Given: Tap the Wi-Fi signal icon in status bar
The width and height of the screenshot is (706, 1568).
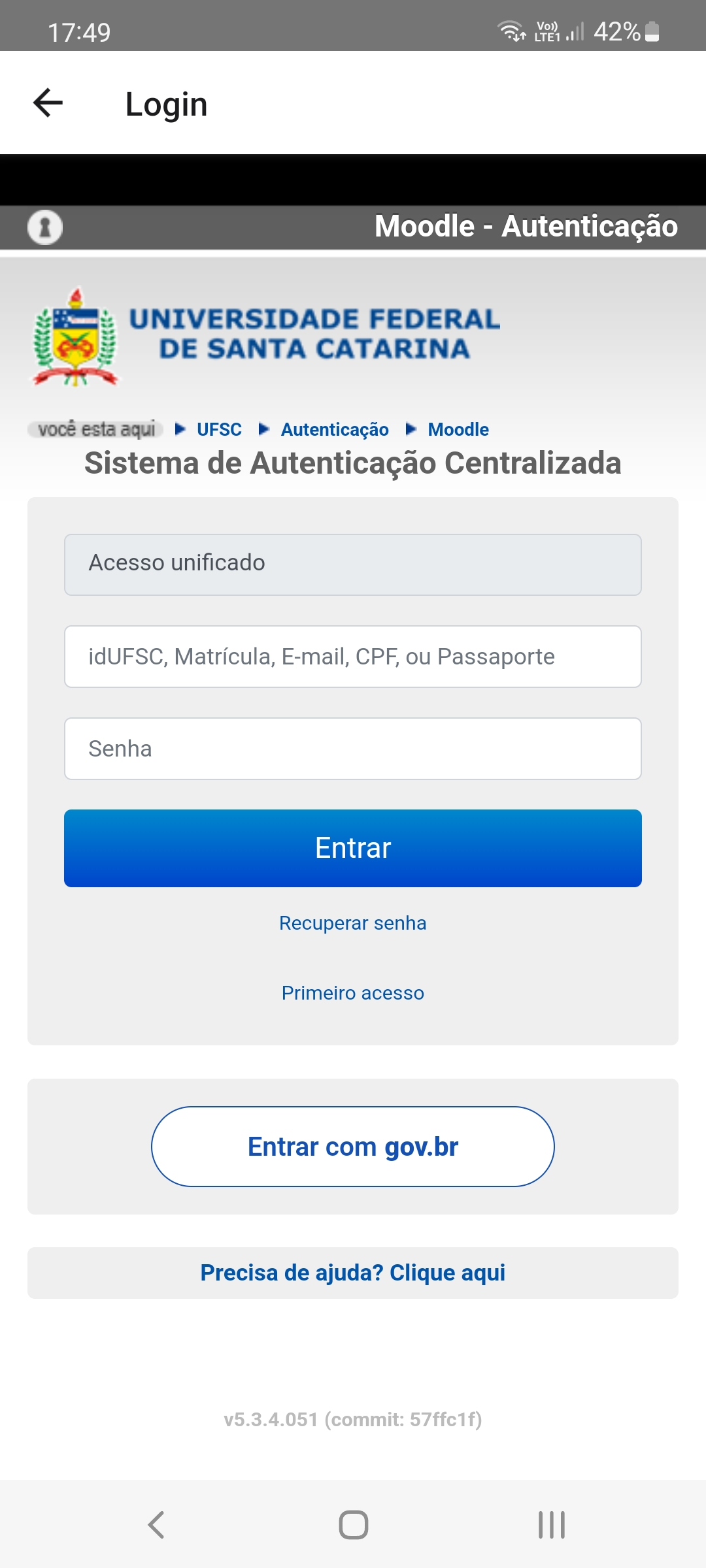Looking at the screenshot, I should tap(511, 31).
